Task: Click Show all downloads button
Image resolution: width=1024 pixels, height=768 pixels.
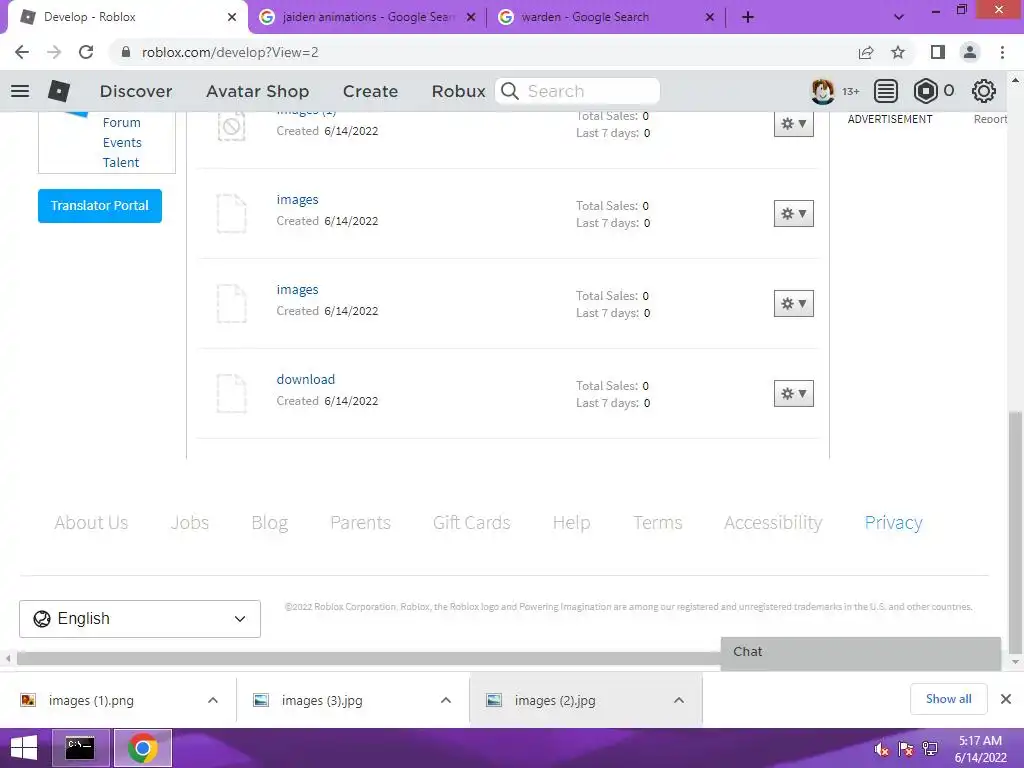Action: point(948,699)
